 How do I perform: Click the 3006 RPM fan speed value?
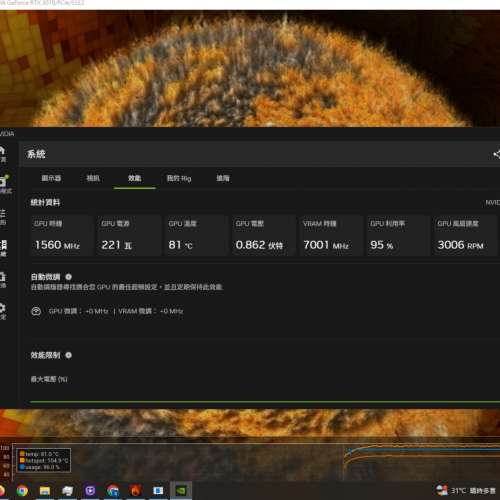(x=461, y=245)
